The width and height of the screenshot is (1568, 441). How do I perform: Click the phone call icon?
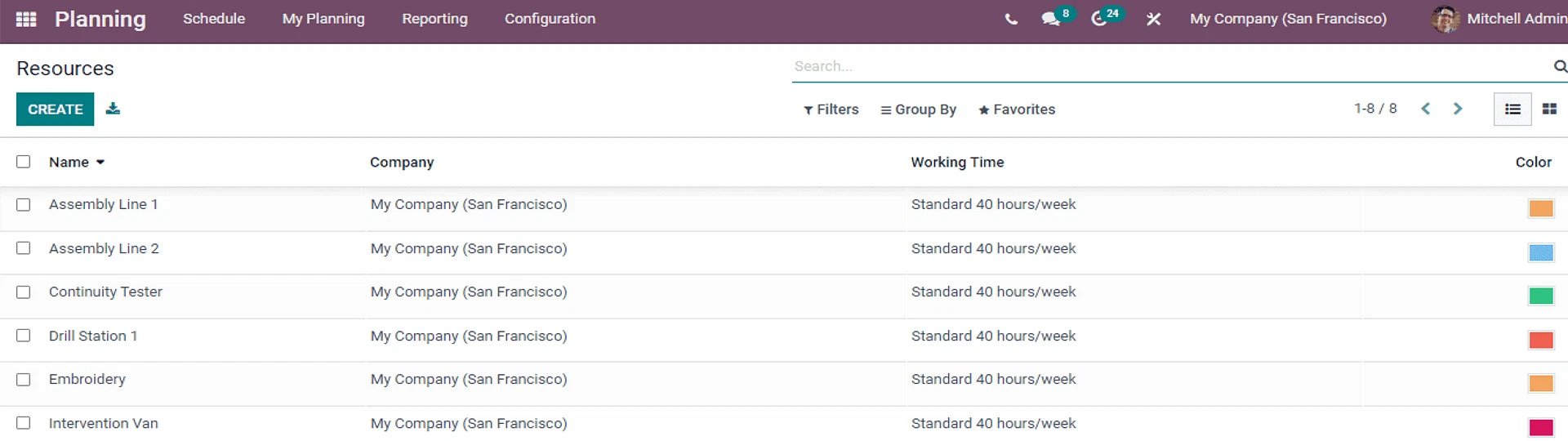point(1011,19)
